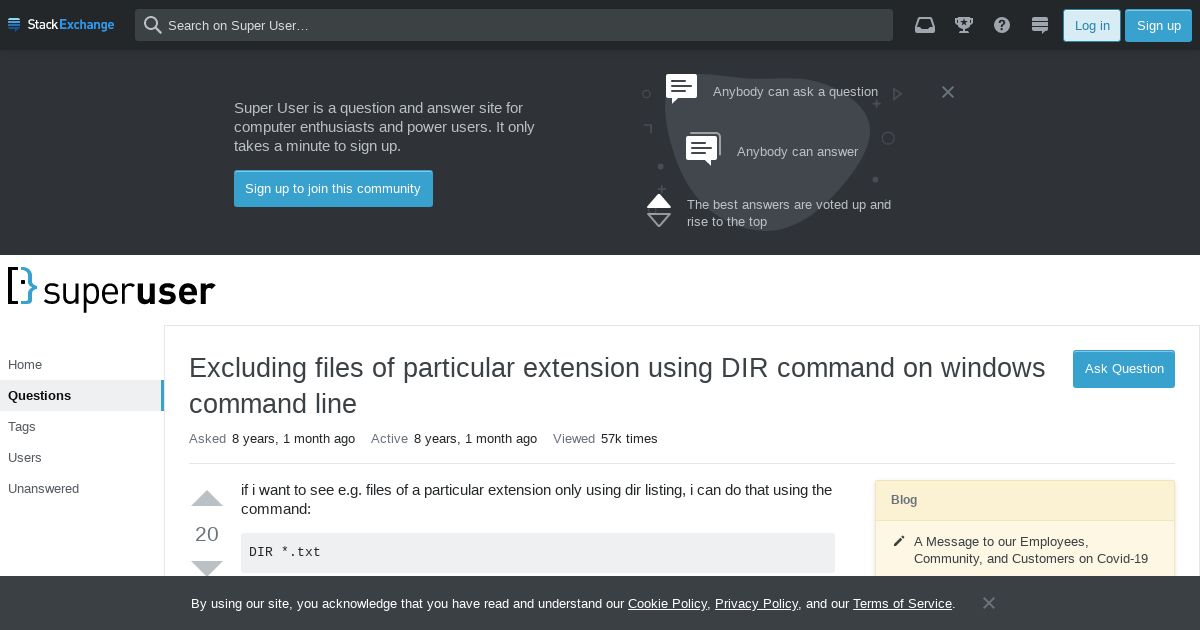
Task: Click the 'Active 8 years, 1 month ago' text
Action: (x=454, y=439)
